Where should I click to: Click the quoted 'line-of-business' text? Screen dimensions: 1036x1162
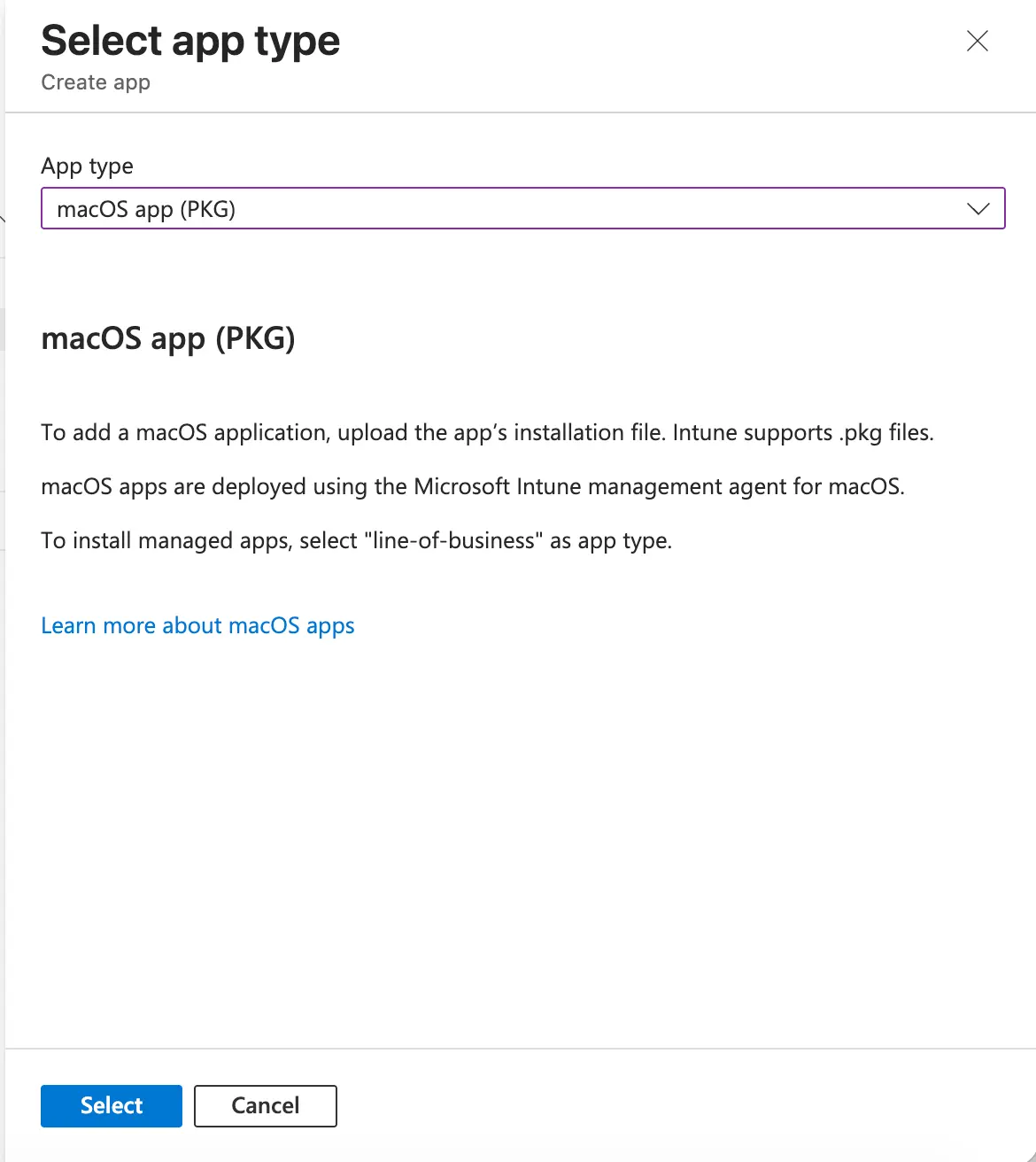pyautogui.click(x=454, y=540)
